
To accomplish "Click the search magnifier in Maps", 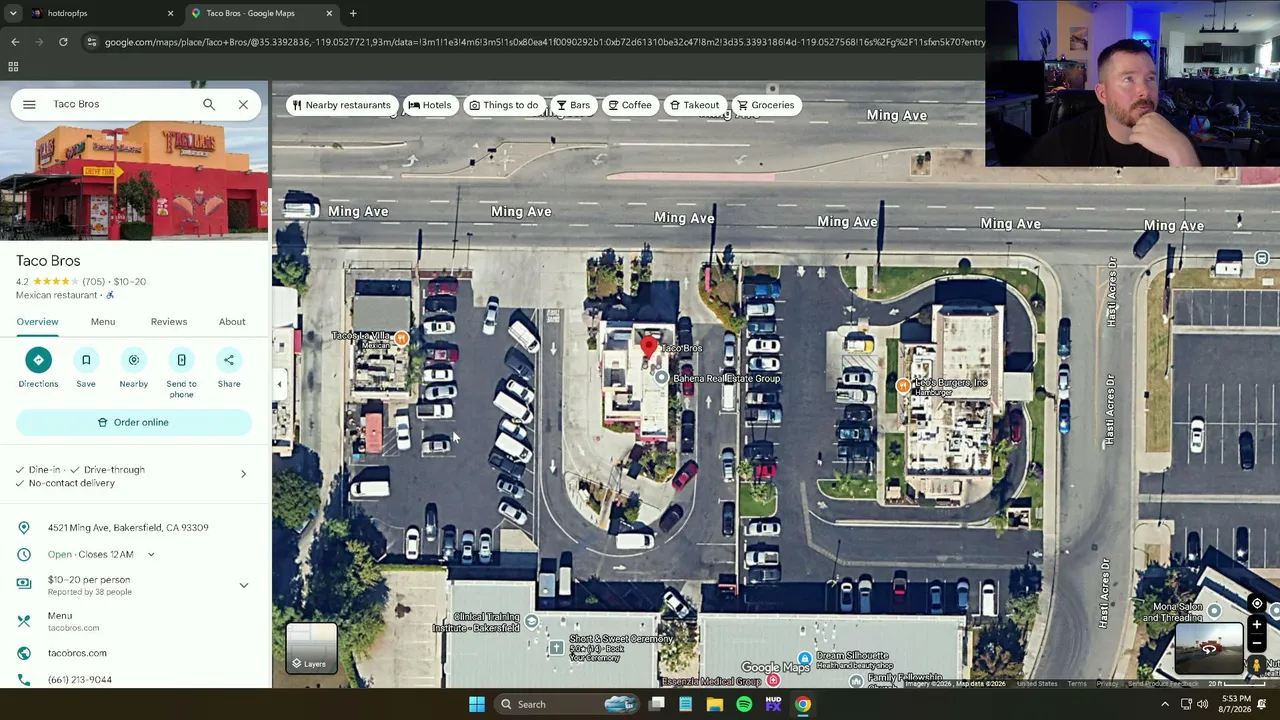I will [x=209, y=104].
